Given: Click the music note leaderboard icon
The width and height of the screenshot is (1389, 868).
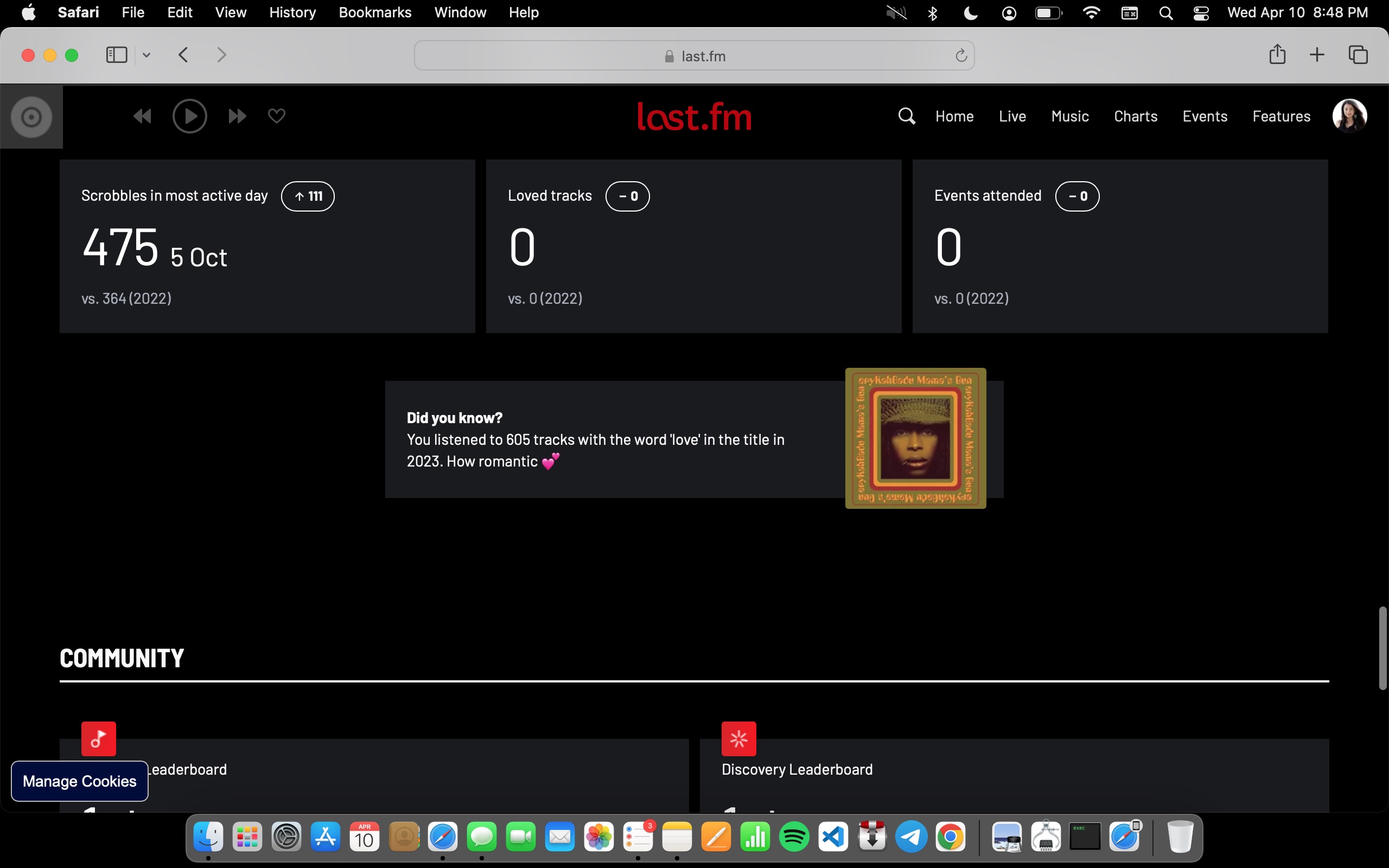Looking at the screenshot, I should 99,739.
